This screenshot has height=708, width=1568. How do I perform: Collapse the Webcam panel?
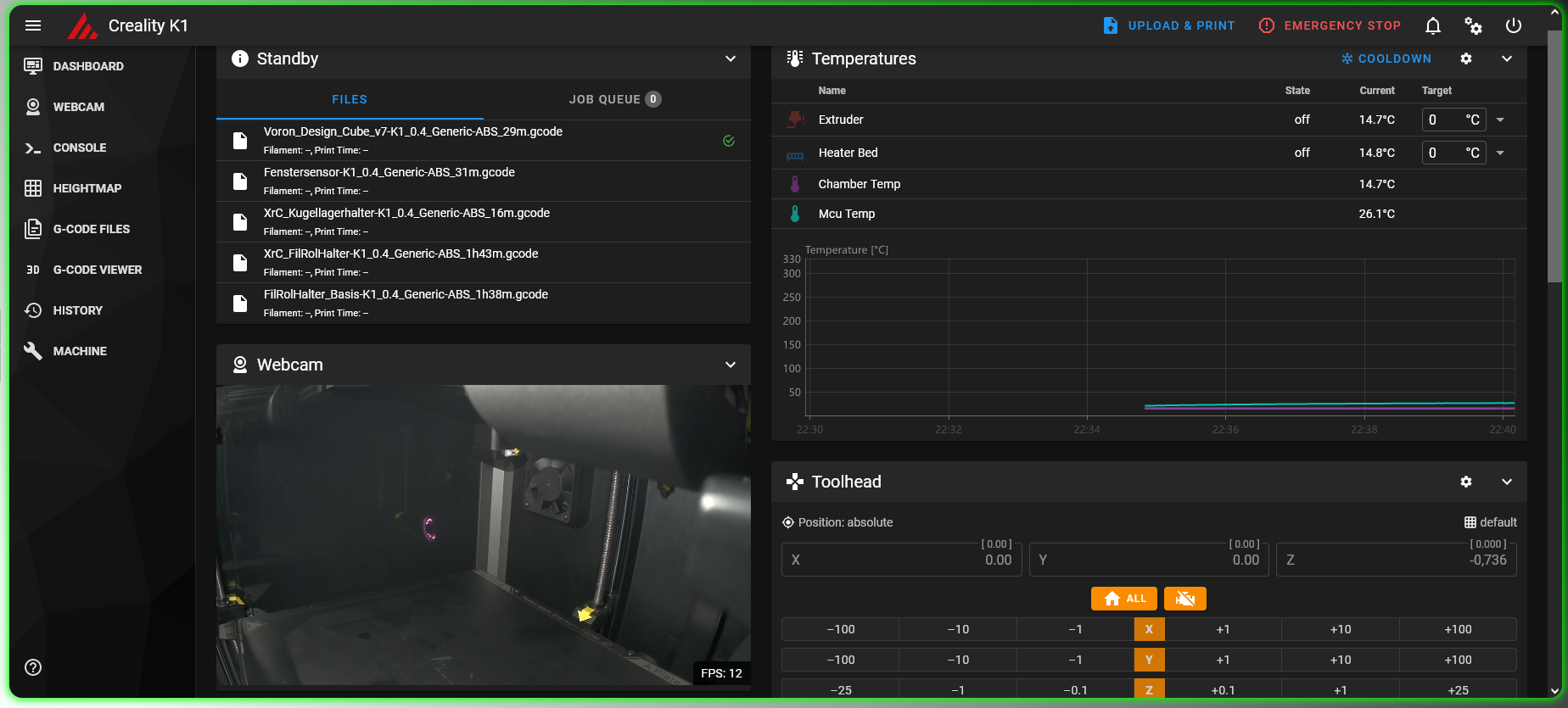731,365
